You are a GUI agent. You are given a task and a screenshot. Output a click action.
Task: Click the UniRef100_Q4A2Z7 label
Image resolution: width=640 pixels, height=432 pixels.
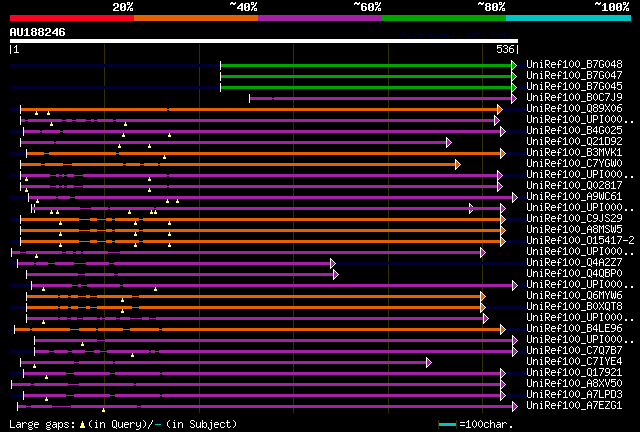pyautogui.click(x=574, y=263)
